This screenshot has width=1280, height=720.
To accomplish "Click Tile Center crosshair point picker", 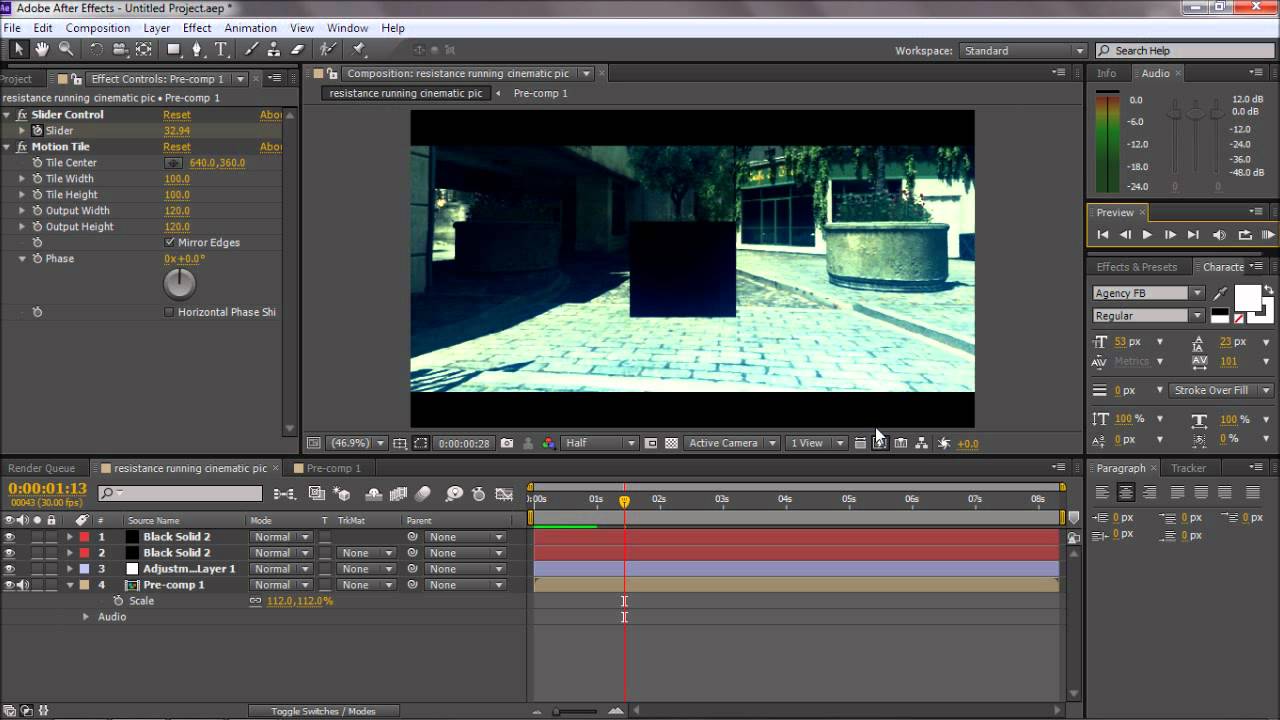I will pos(174,163).
